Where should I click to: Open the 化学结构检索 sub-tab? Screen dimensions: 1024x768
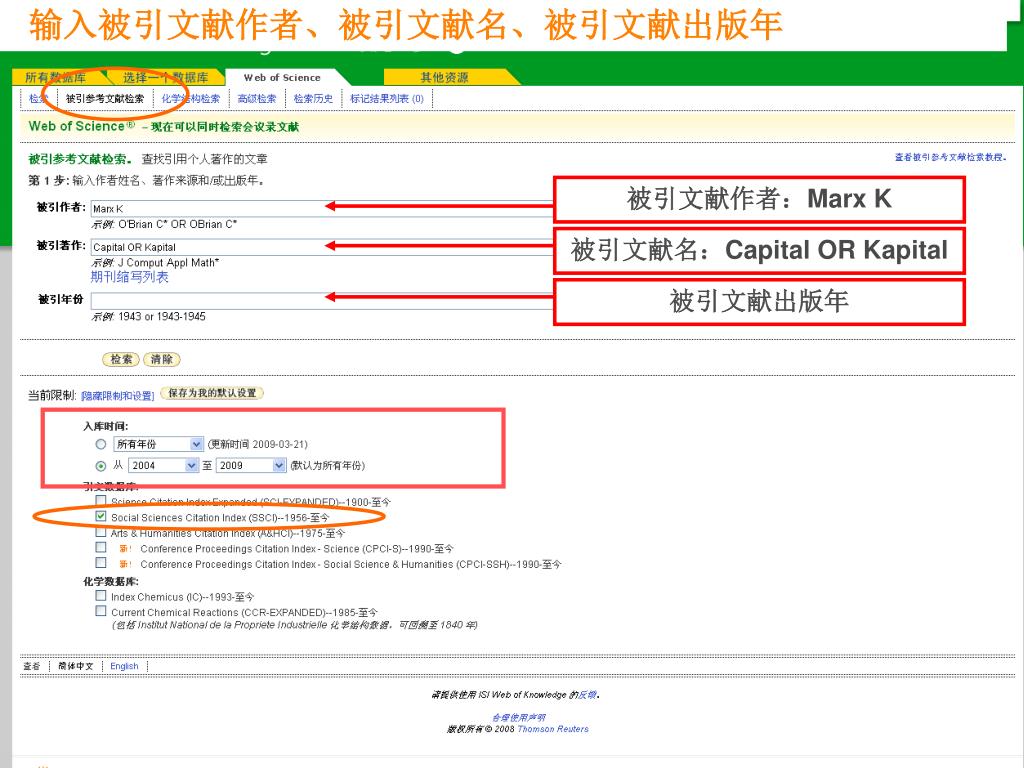click(x=191, y=99)
